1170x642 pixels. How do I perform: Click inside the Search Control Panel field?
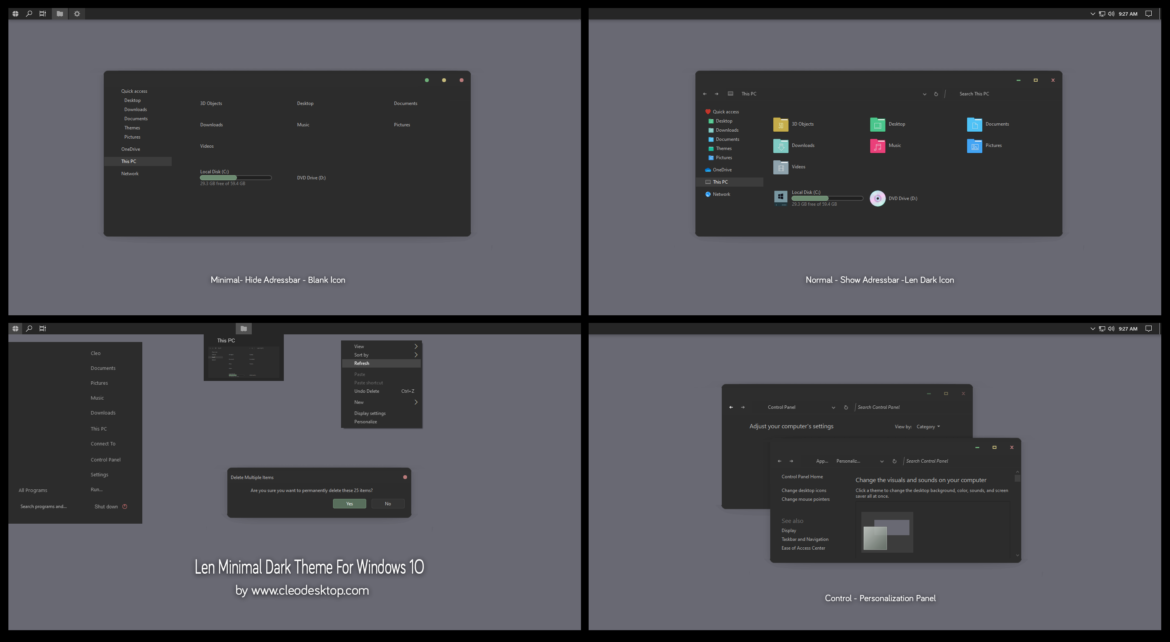[x=927, y=460]
